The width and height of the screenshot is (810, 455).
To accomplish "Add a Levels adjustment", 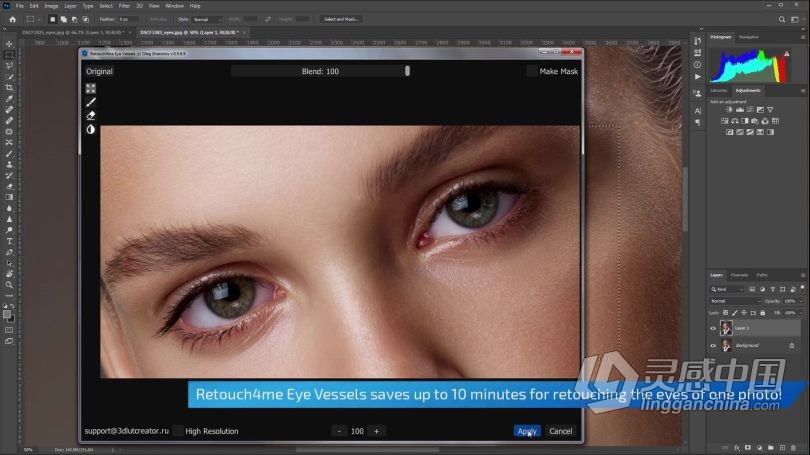I will pyautogui.click(x=739, y=109).
